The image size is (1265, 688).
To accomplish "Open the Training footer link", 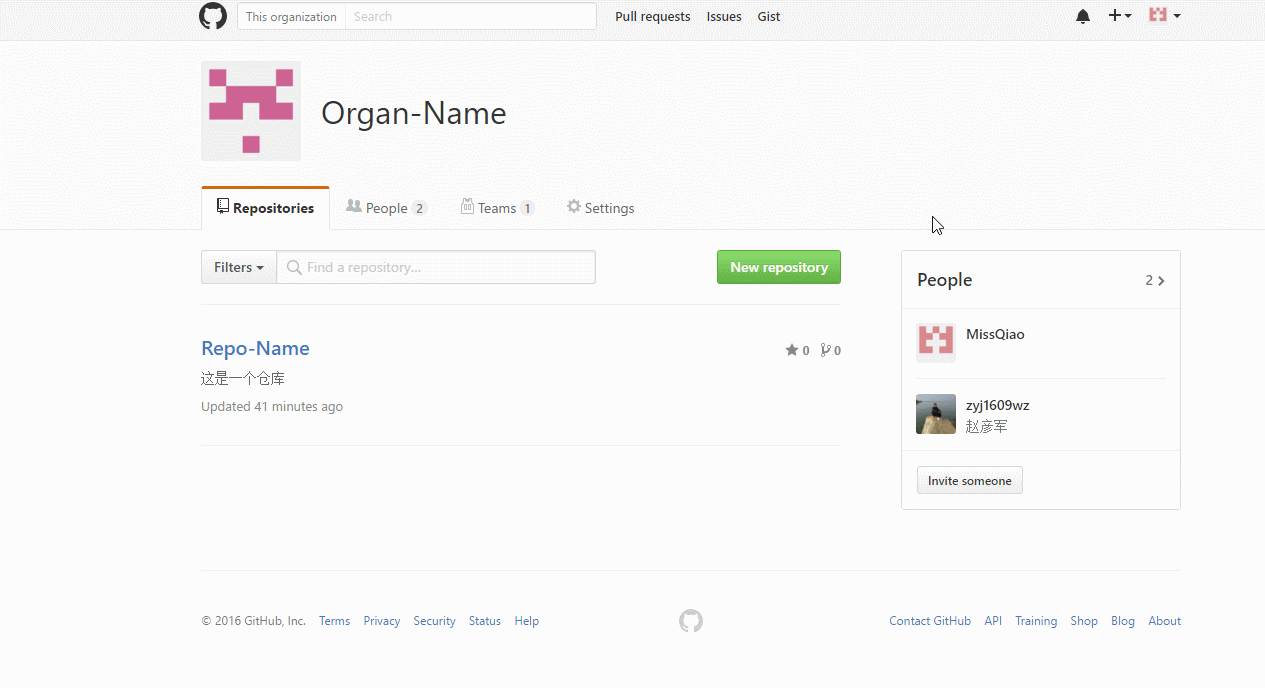I will (1036, 621).
